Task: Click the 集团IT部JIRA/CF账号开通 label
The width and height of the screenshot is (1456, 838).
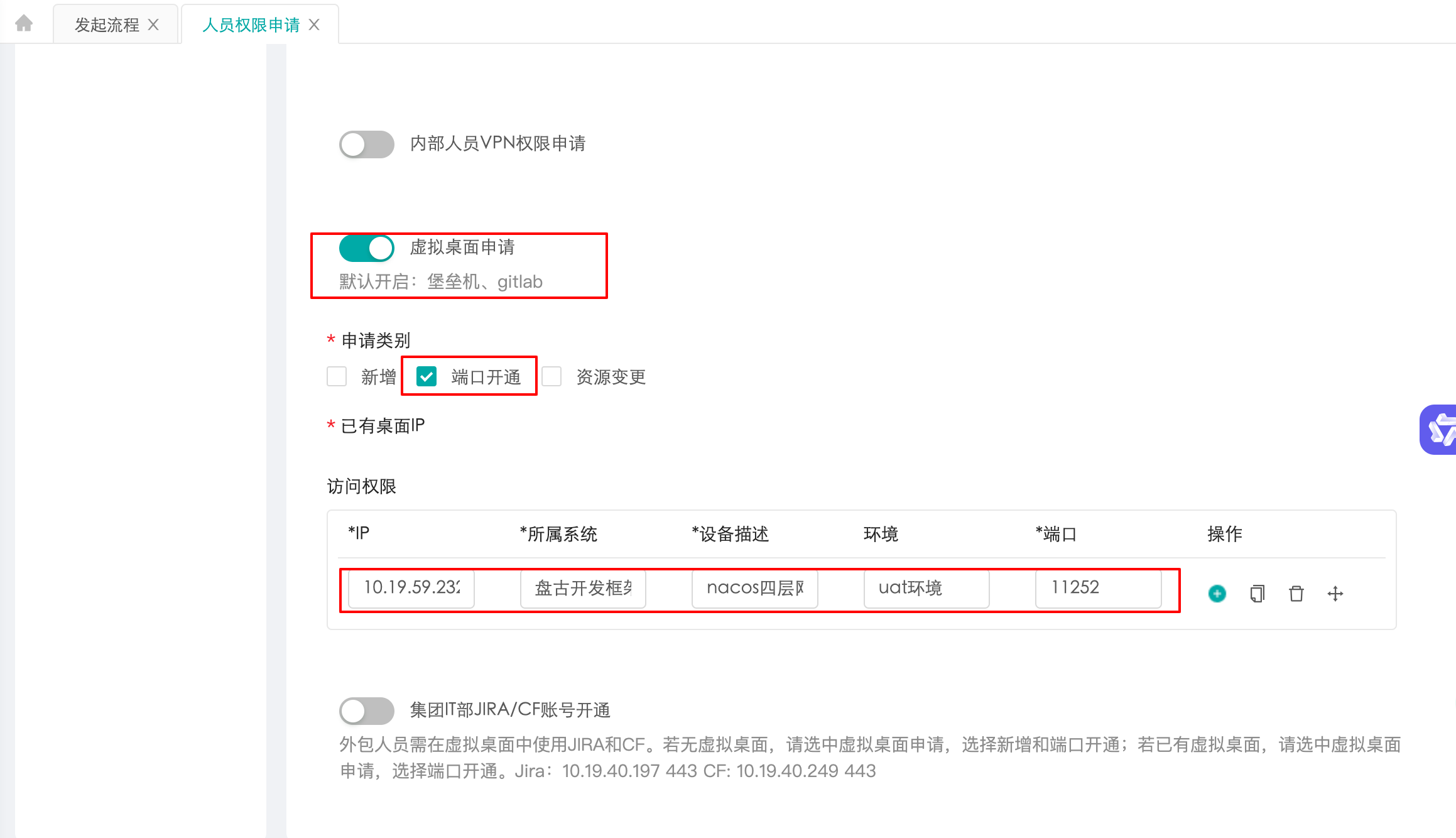Action: (510, 710)
